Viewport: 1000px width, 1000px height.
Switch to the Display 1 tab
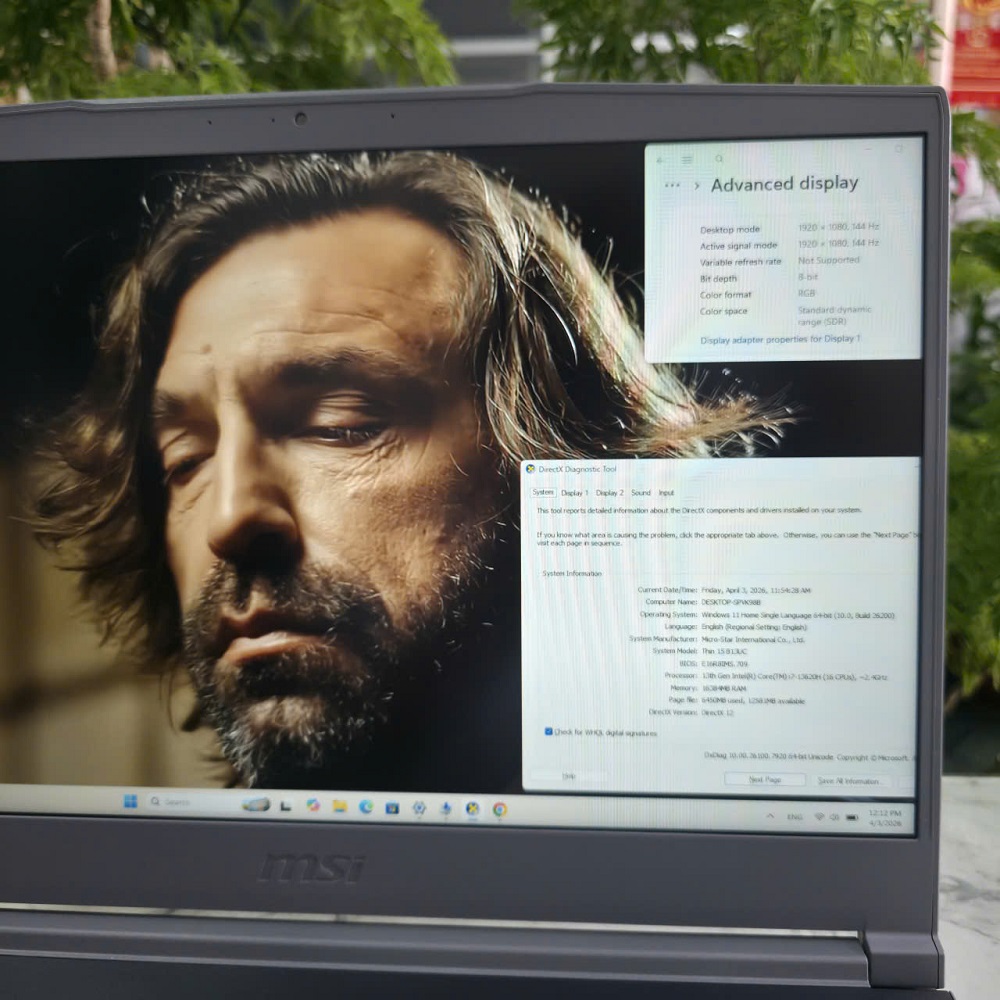click(574, 493)
